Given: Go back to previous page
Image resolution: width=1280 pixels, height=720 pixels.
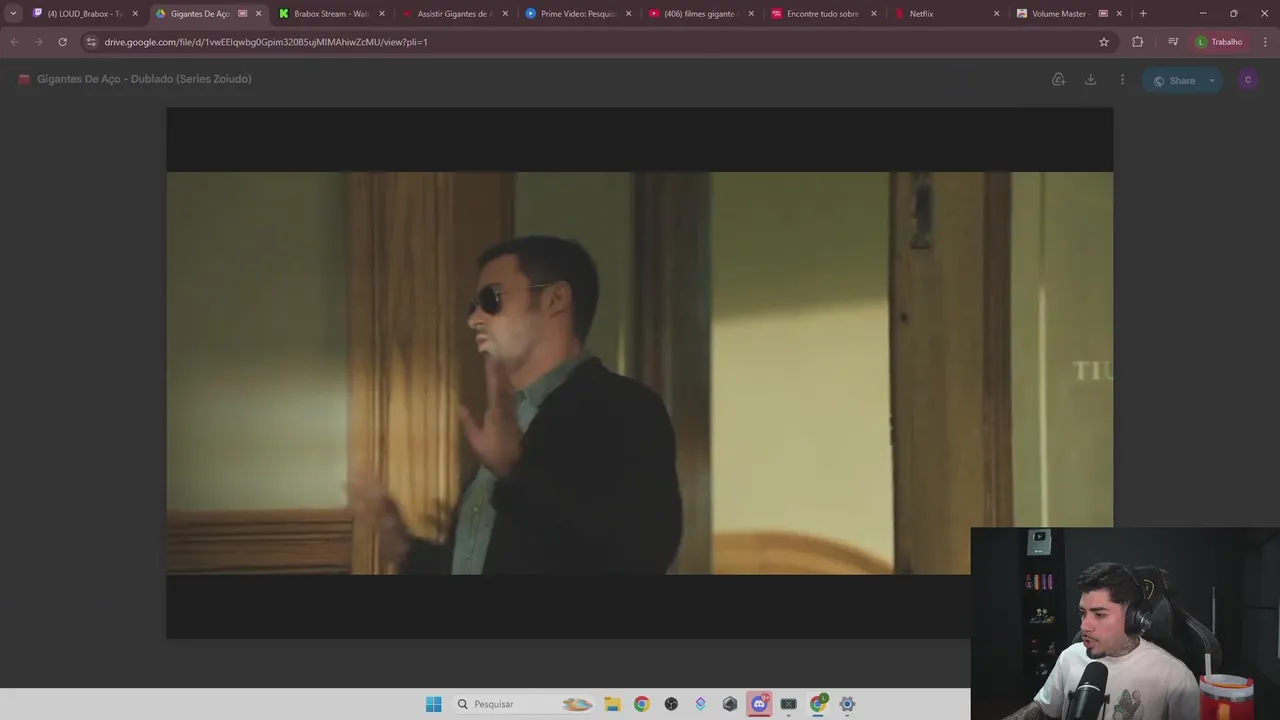Looking at the screenshot, I should click(14, 42).
